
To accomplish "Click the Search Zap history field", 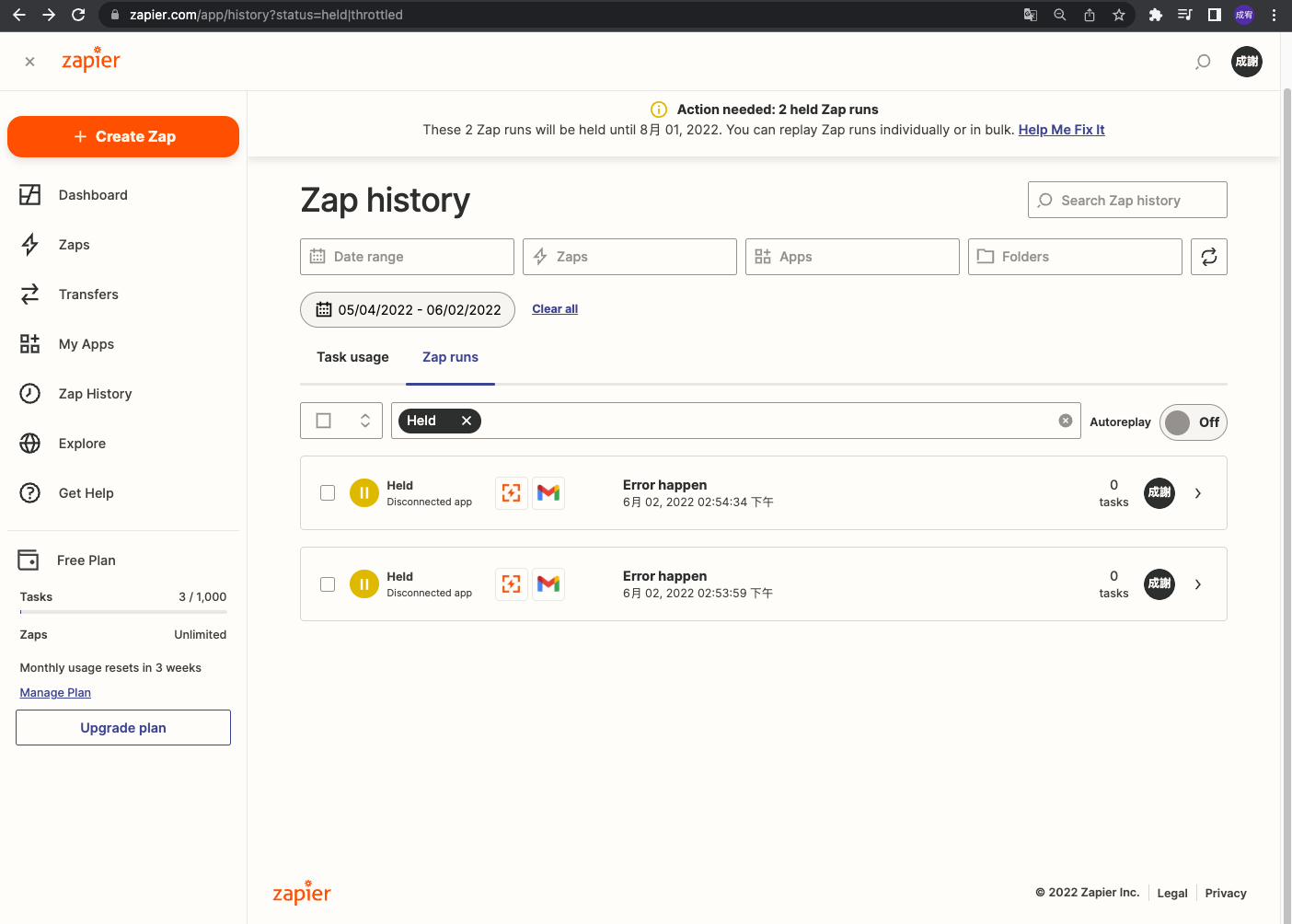I will click(1127, 200).
